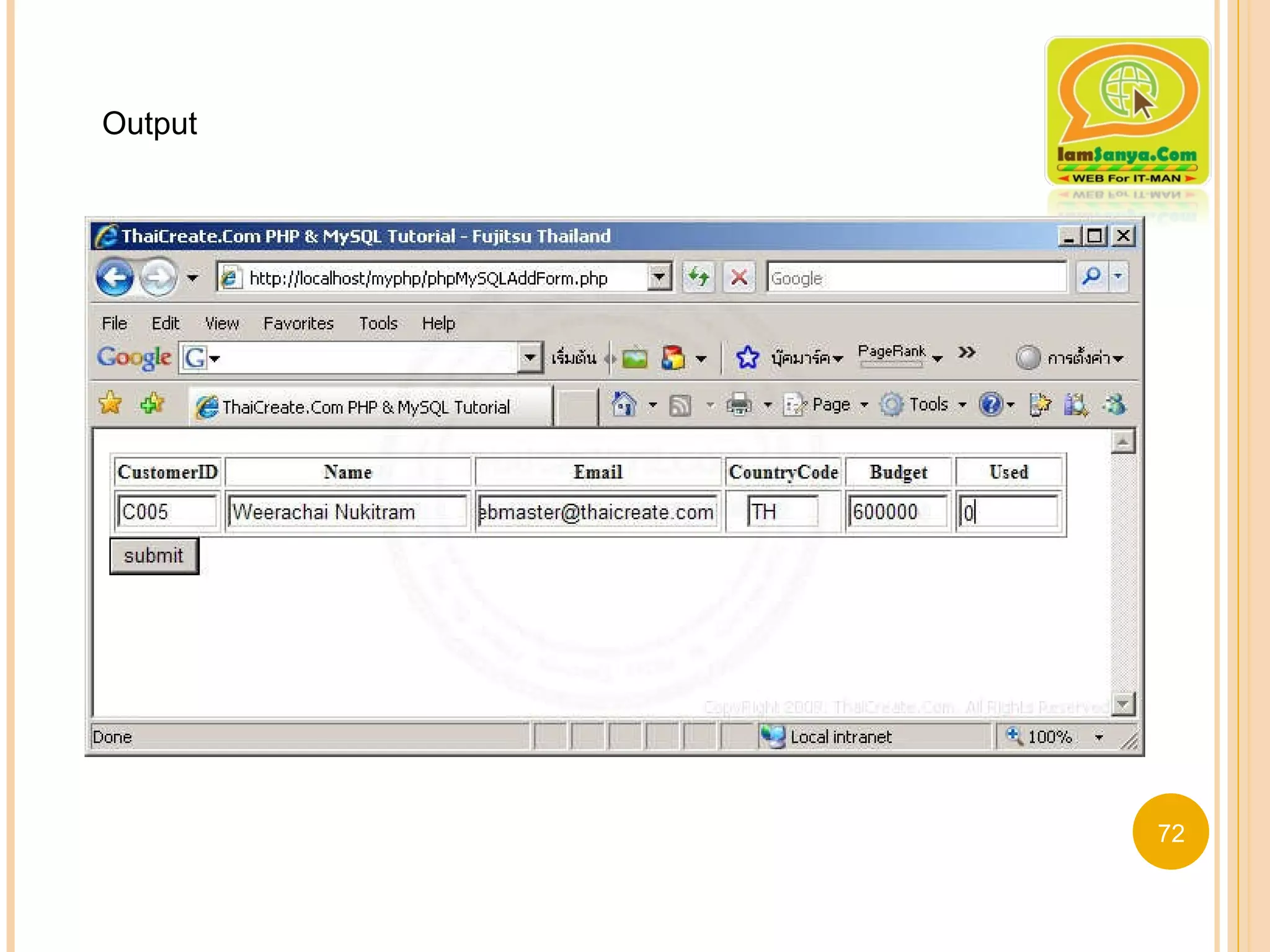
Task: Click the Refresh page icon
Action: click(x=699, y=277)
